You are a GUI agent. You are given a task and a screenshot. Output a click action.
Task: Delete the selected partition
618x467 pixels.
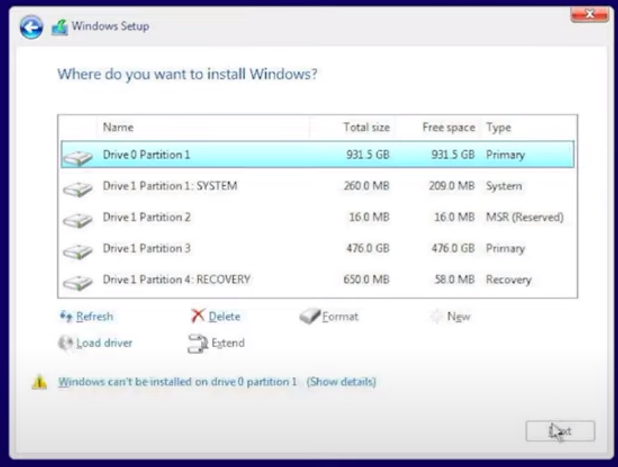click(224, 316)
